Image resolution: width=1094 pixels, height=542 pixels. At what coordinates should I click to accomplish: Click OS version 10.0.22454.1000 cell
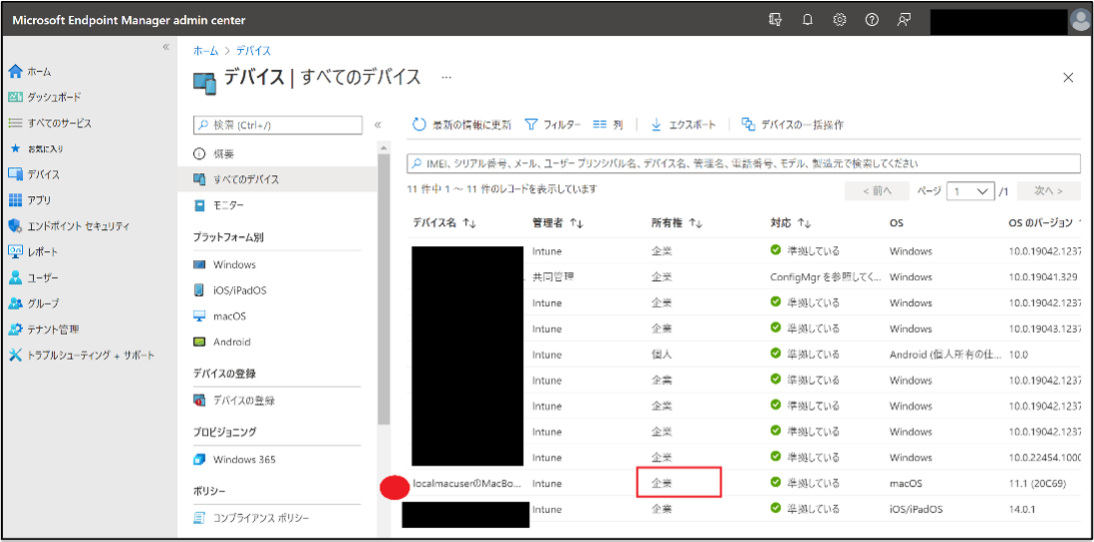point(1042,457)
